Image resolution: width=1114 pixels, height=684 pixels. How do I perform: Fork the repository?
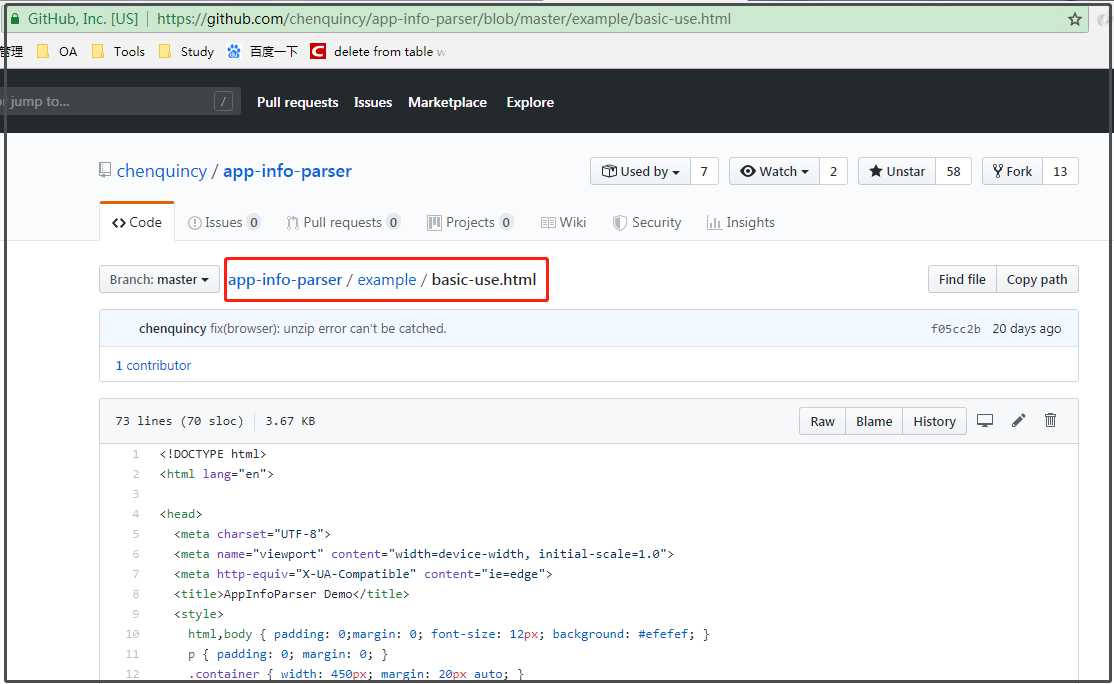[1012, 171]
